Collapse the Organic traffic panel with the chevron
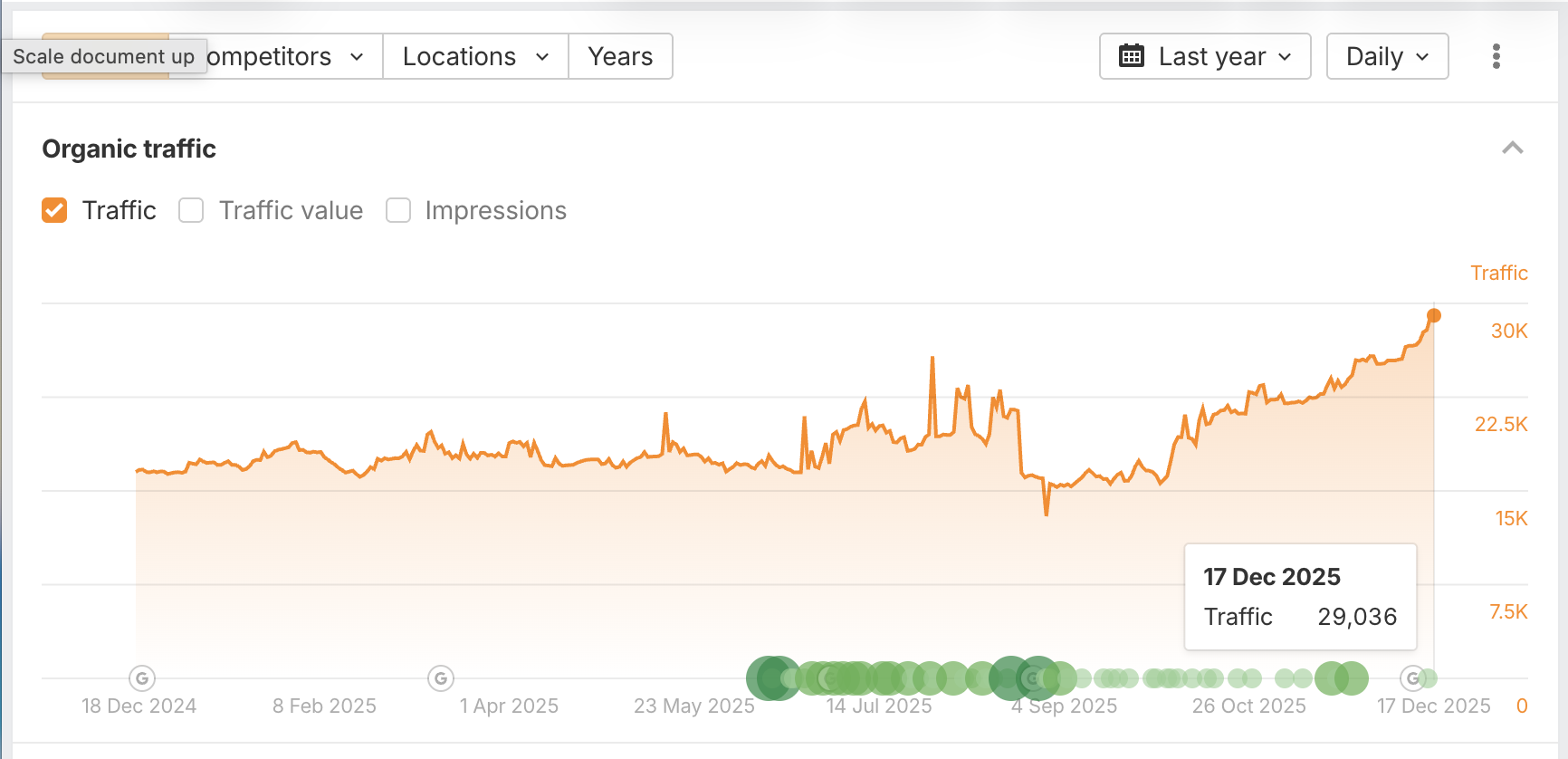 (1512, 149)
